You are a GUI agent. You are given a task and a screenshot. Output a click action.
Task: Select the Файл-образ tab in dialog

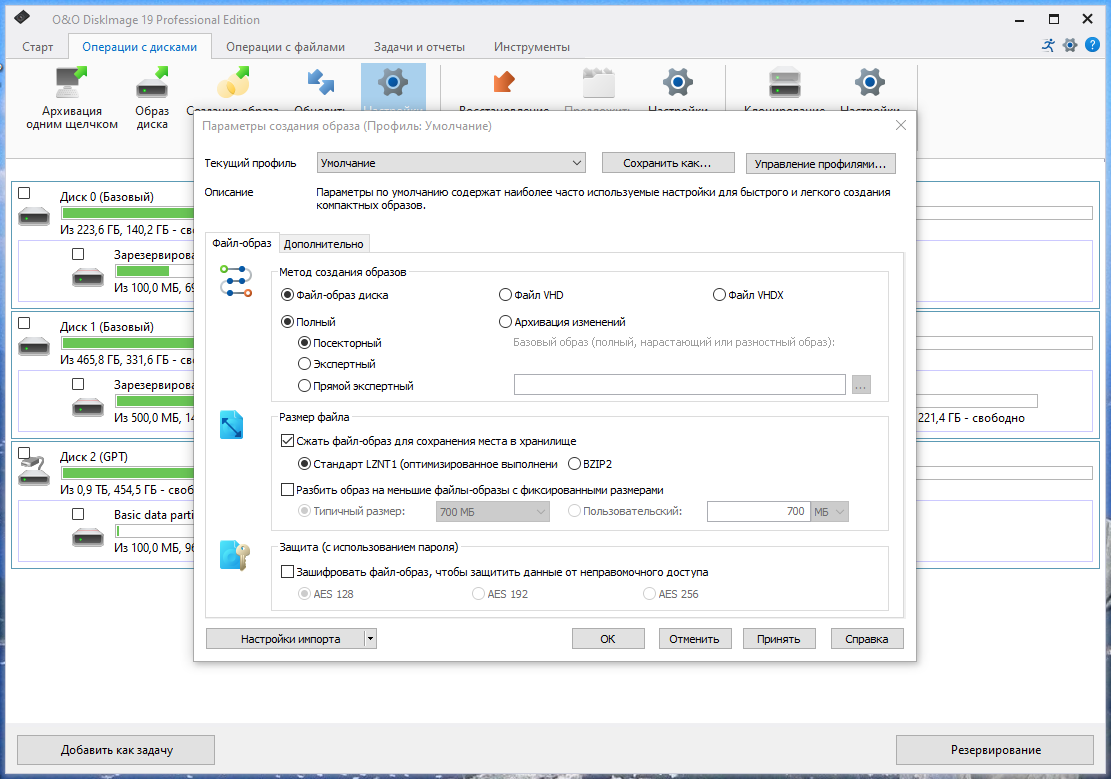(242, 243)
